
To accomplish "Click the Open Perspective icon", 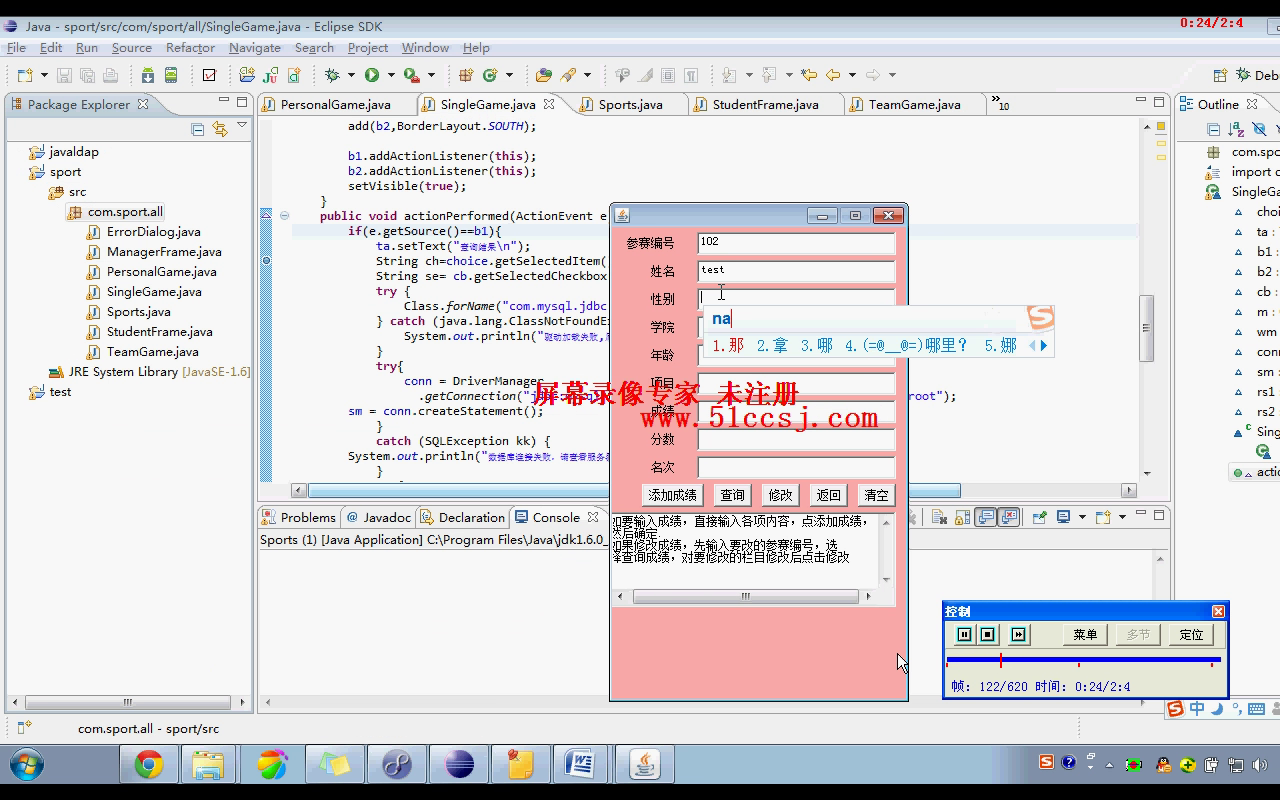I will (1220, 75).
